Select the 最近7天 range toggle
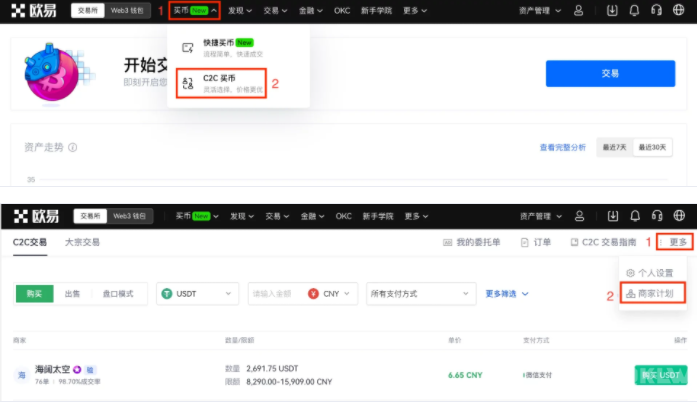This screenshot has width=697, height=402. [614, 147]
